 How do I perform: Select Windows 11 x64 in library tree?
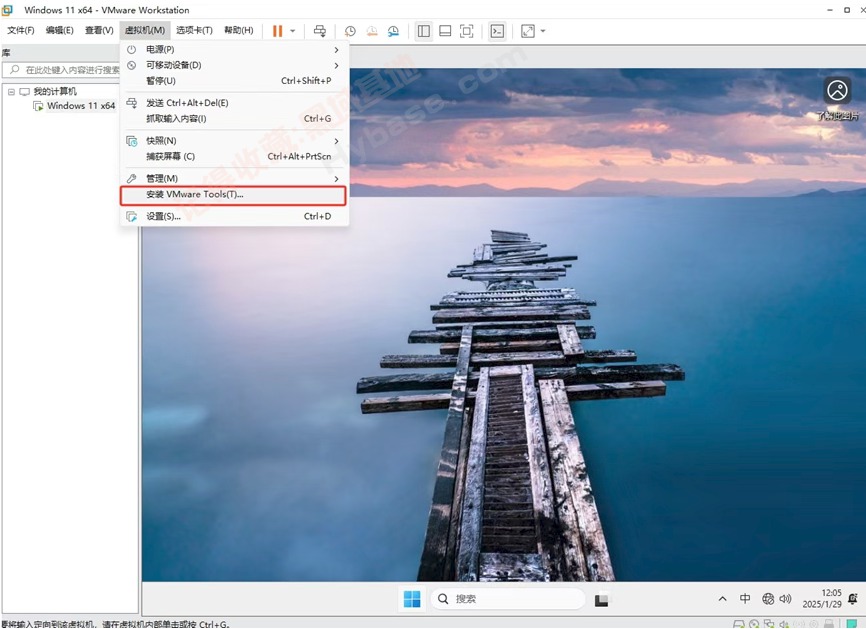(80, 106)
